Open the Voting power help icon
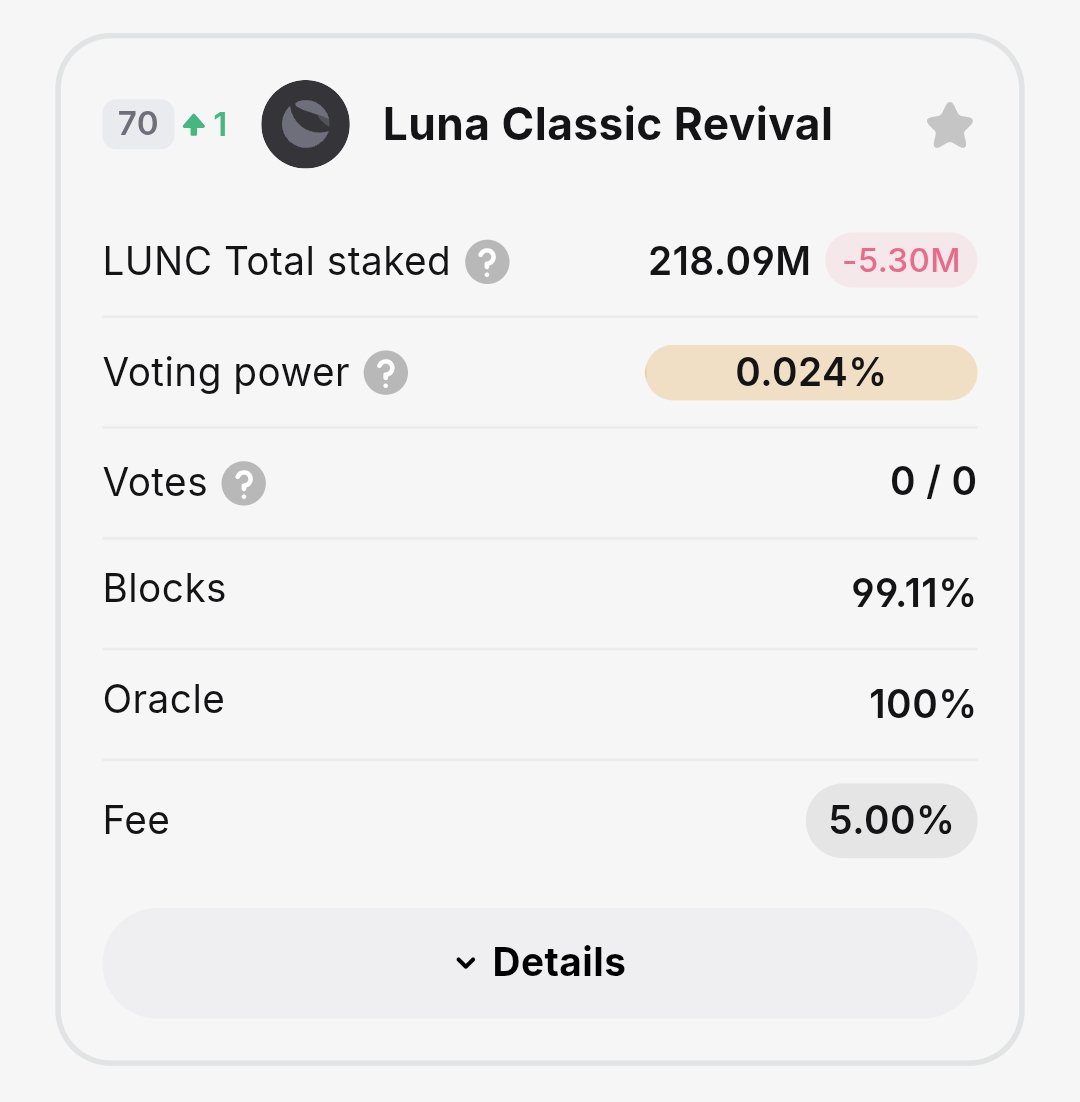This screenshot has width=1080, height=1102. (x=385, y=372)
